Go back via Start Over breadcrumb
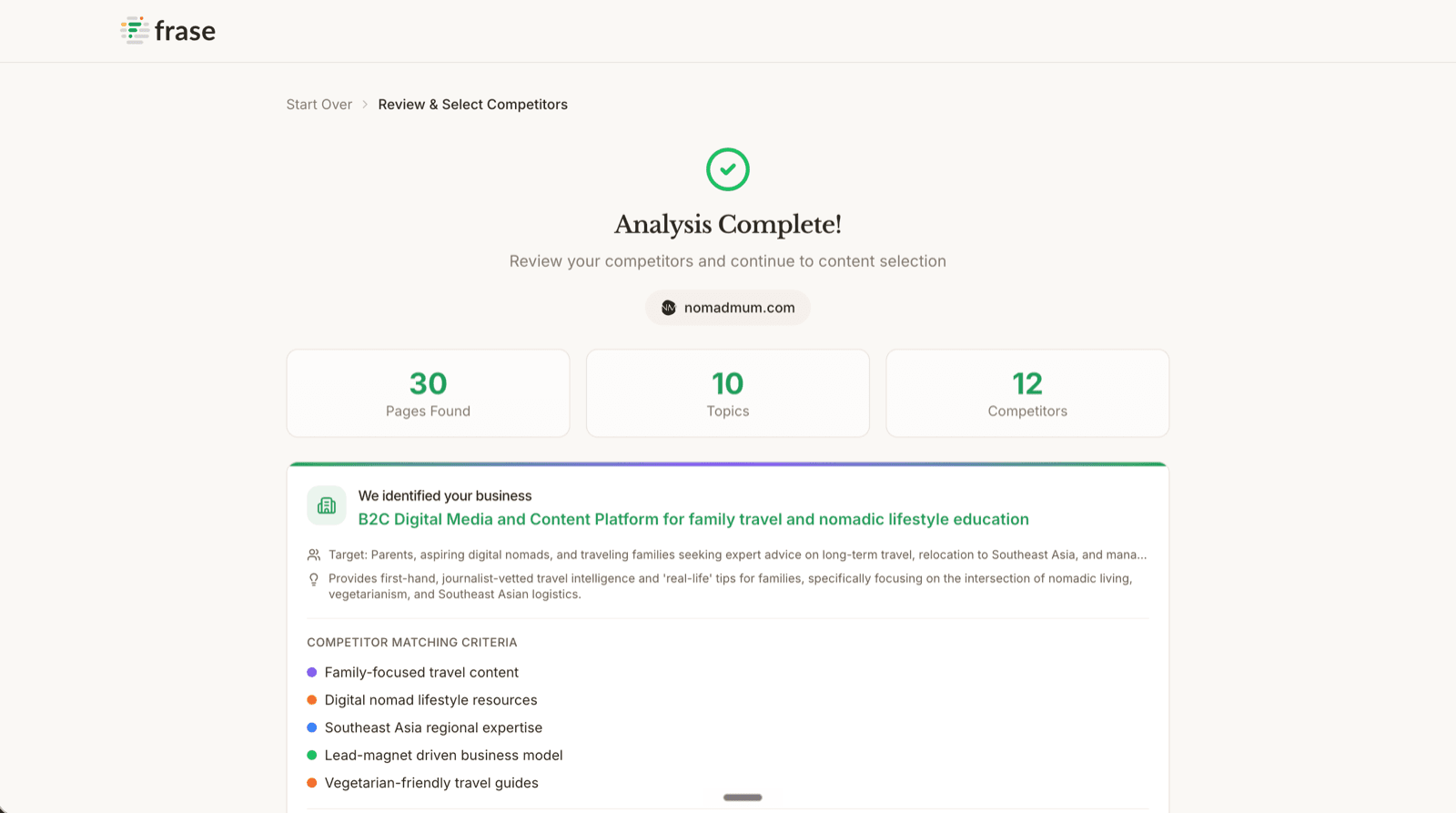Image resolution: width=1456 pixels, height=813 pixels. pyautogui.click(x=319, y=105)
